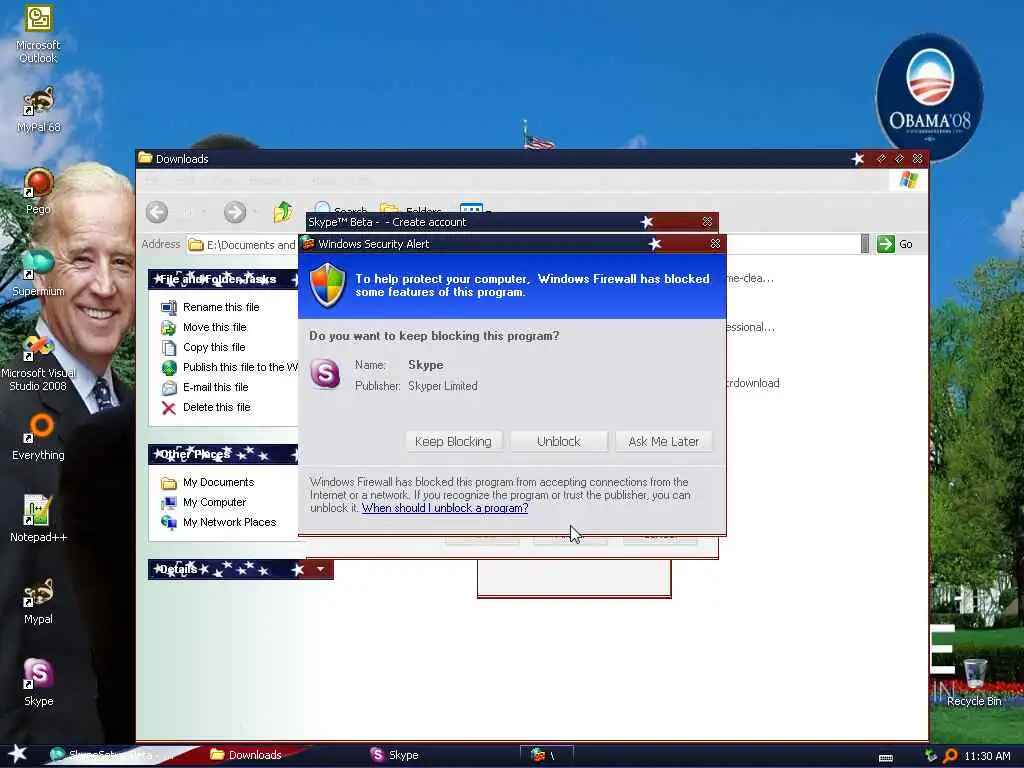Select the Mypal desktop icon

[x=38, y=601]
